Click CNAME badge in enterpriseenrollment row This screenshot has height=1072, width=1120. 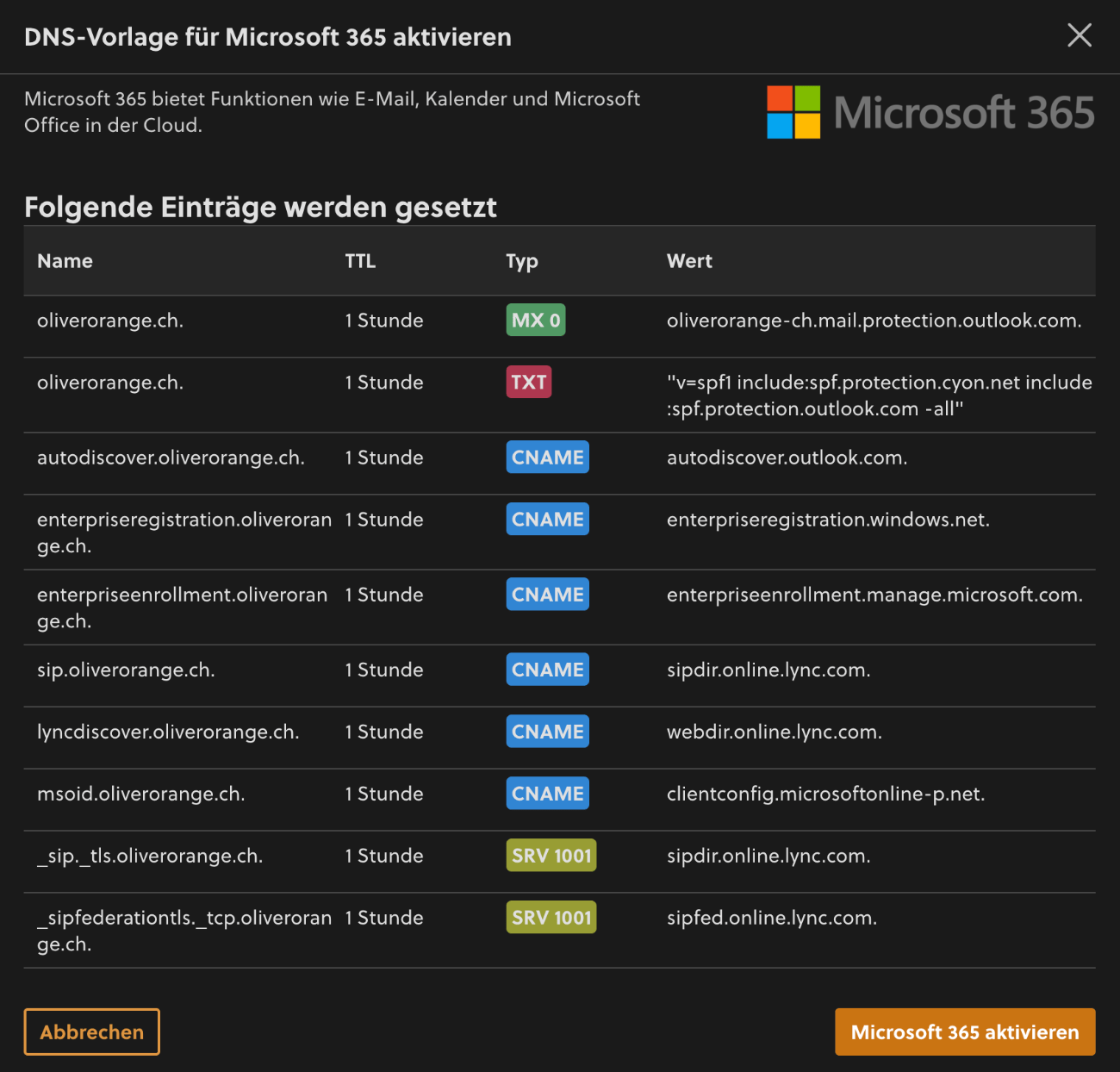548,595
